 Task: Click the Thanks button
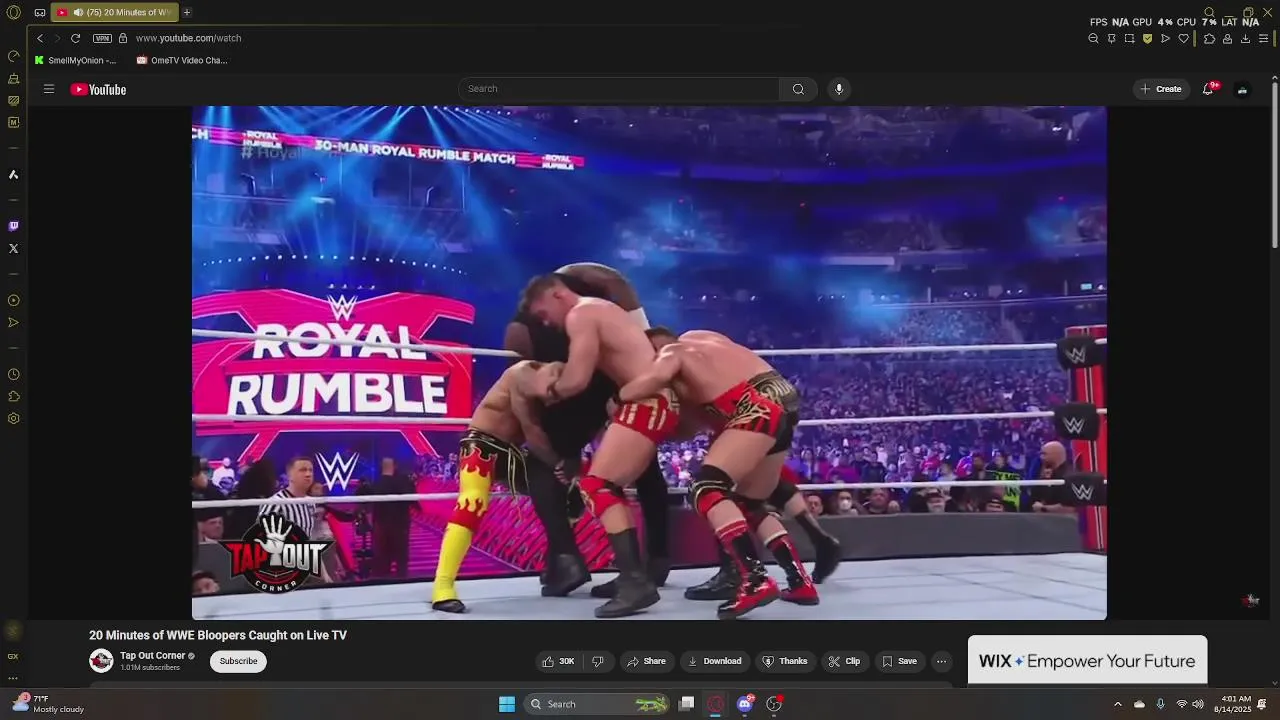click(785, 661)
